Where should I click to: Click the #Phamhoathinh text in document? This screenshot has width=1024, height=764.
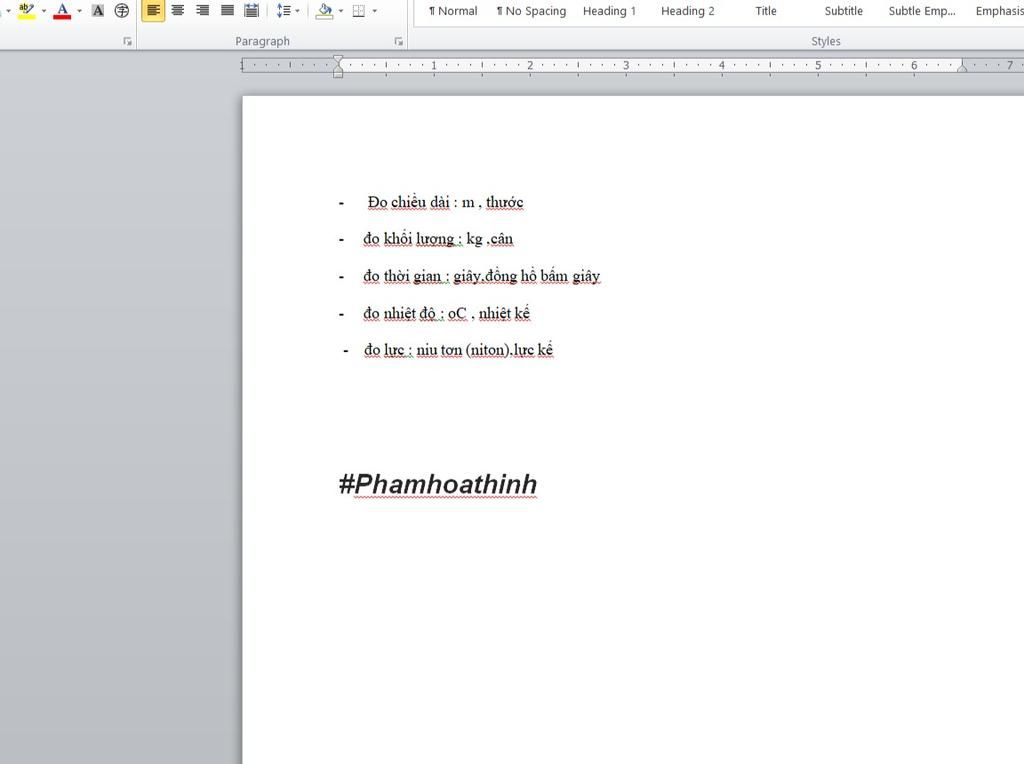[x=438, y=484]
